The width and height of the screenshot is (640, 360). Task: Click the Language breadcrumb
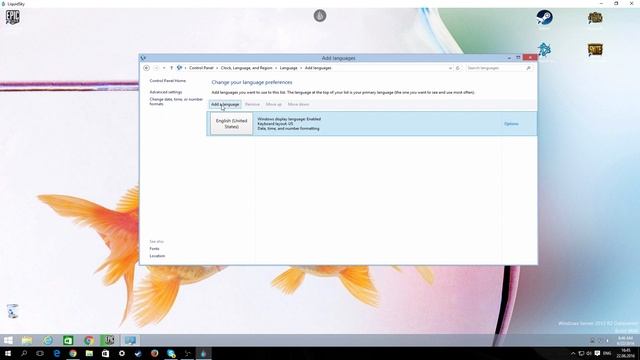289,68
